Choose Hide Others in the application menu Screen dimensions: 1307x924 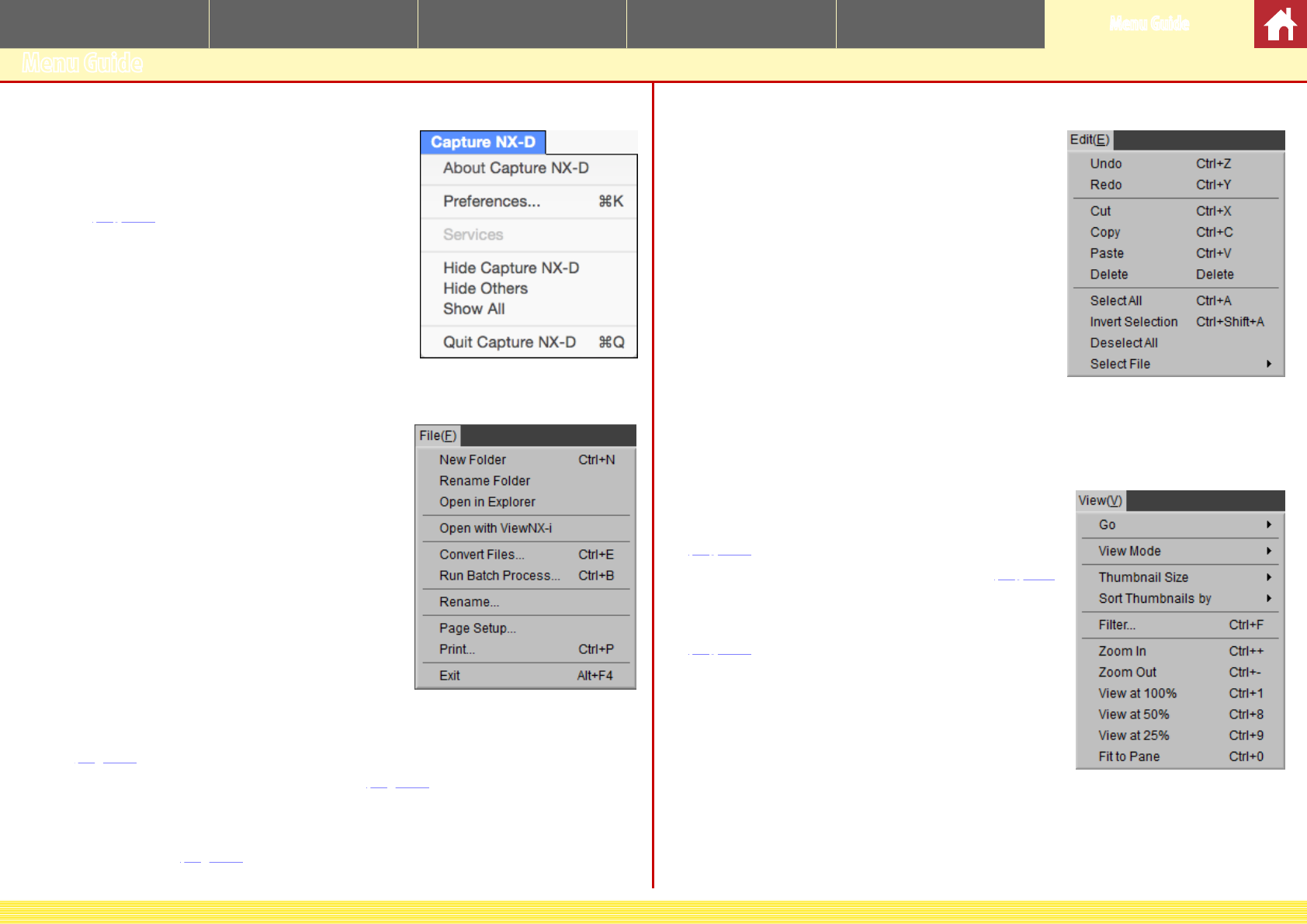point(529,289)
